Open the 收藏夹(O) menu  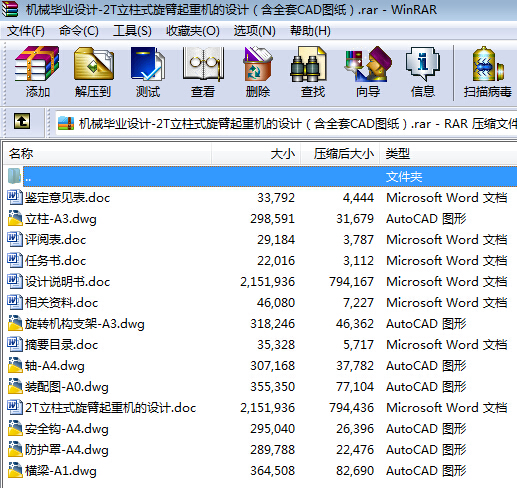coord(193,31)
